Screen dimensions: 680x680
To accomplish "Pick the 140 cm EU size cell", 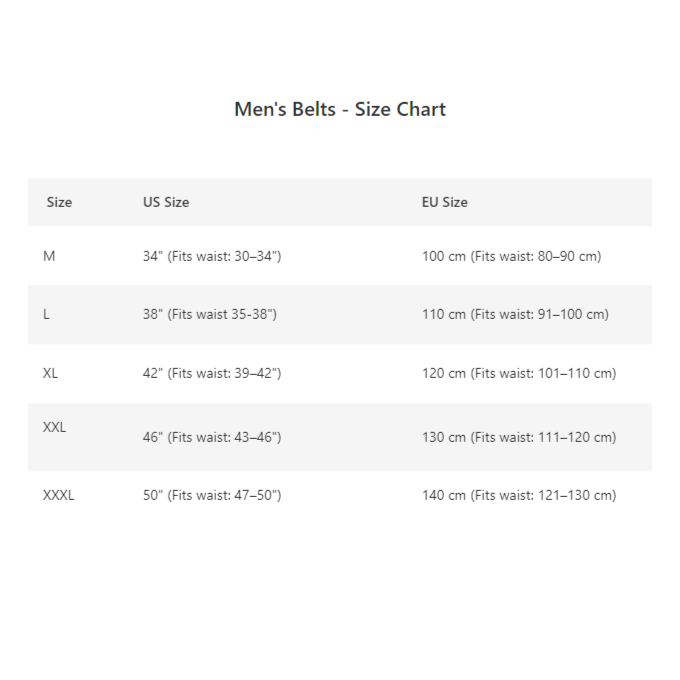I will pos(519,495).
